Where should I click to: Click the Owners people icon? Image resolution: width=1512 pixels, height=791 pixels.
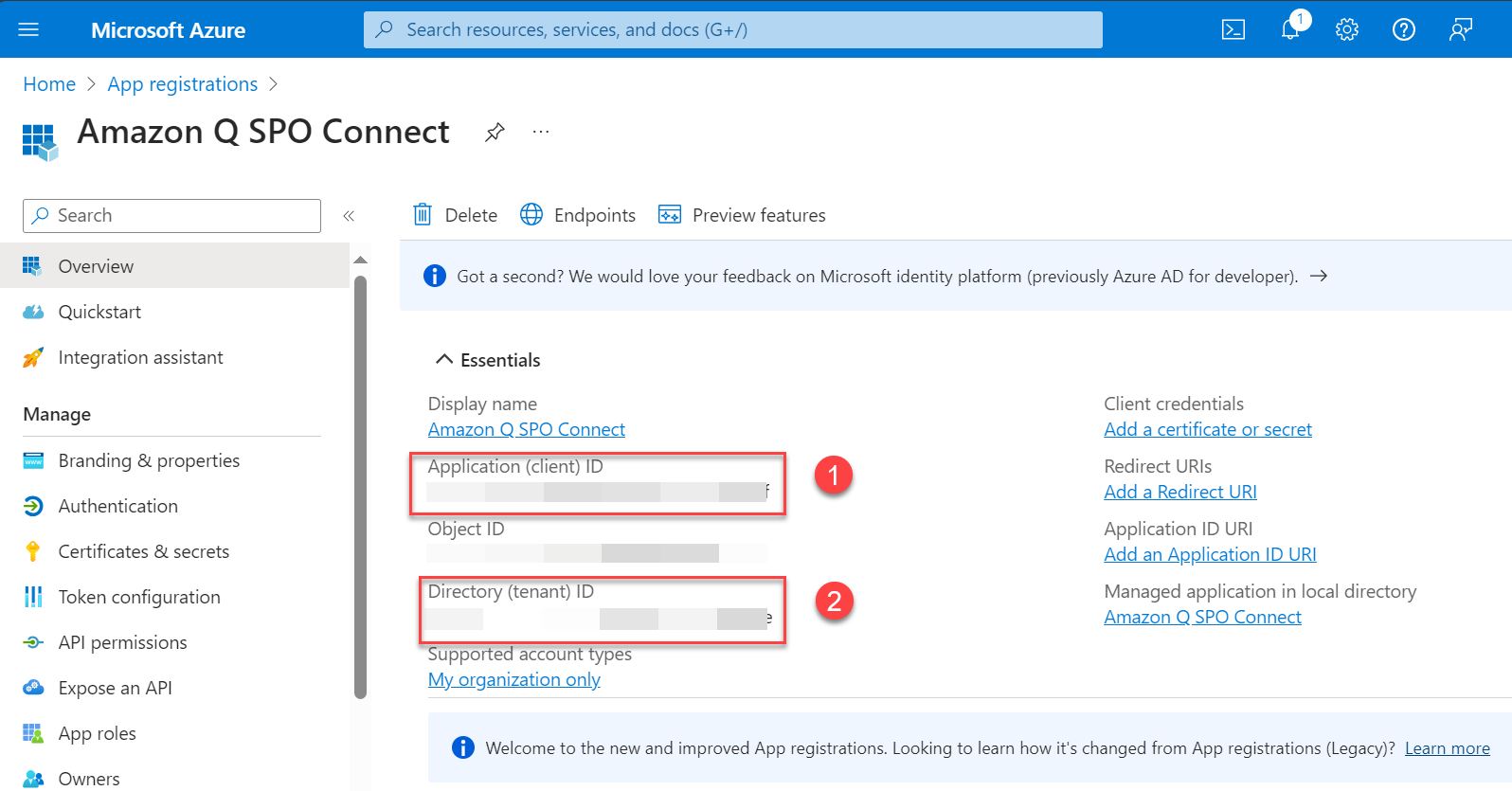tap(33, 779)
